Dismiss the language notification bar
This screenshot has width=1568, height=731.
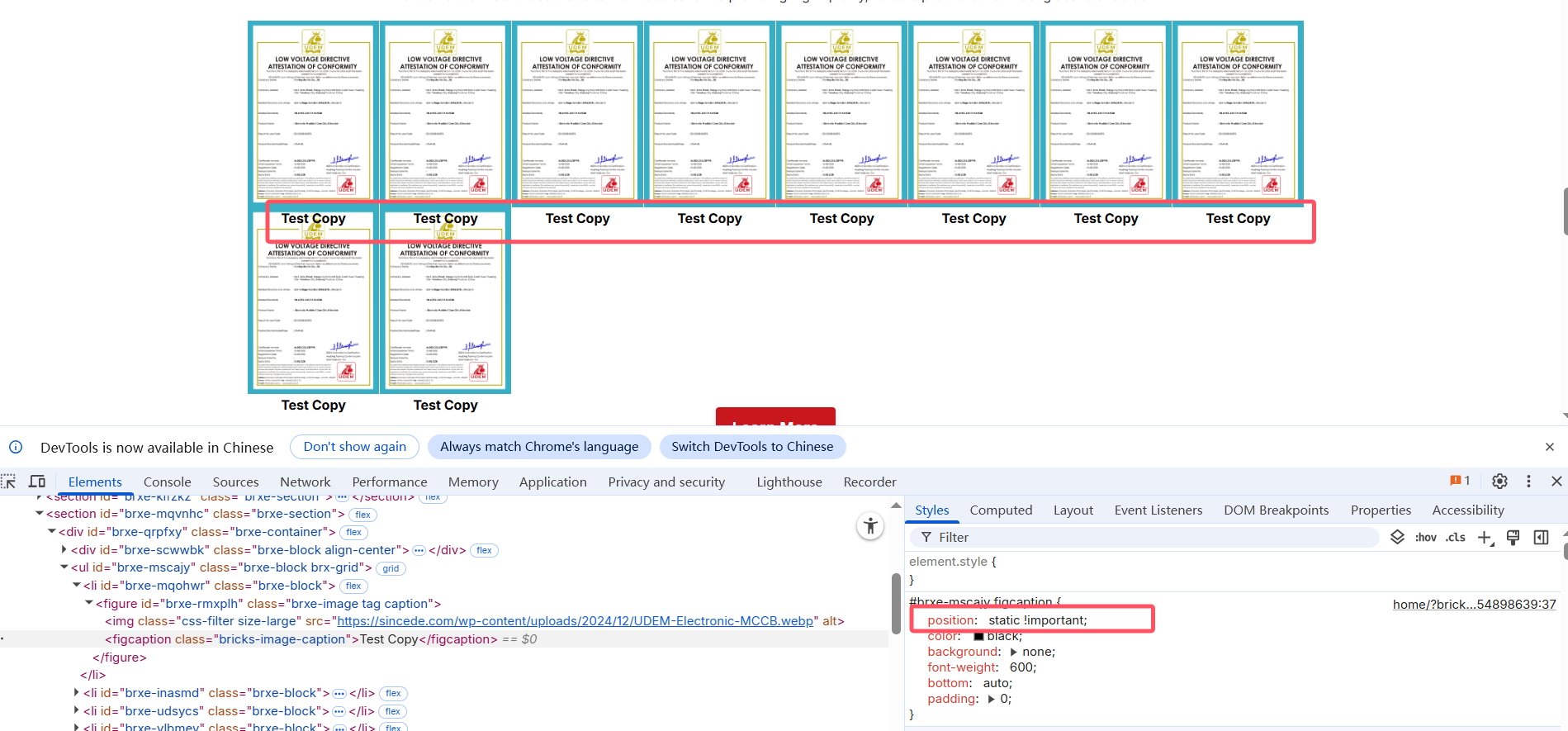1549,447
